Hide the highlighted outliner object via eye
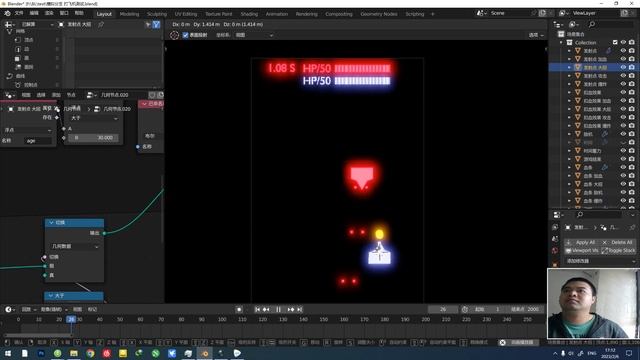The width and height of the screenshot is (640, 360). click(623, 67)
